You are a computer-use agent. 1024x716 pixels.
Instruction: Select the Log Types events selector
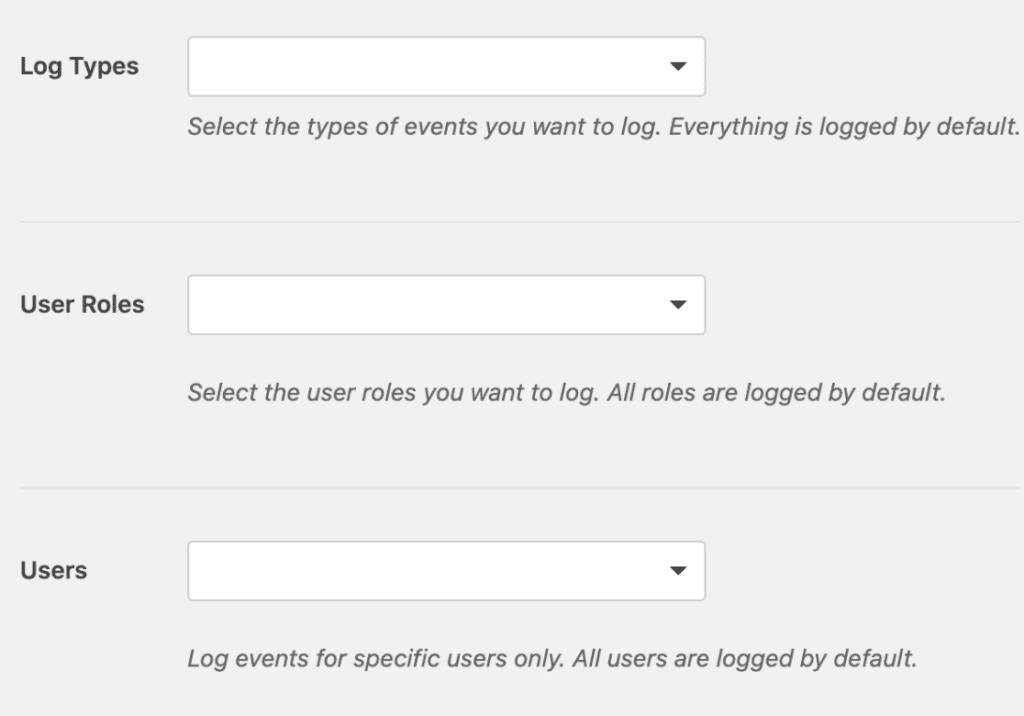click(445, 66)
